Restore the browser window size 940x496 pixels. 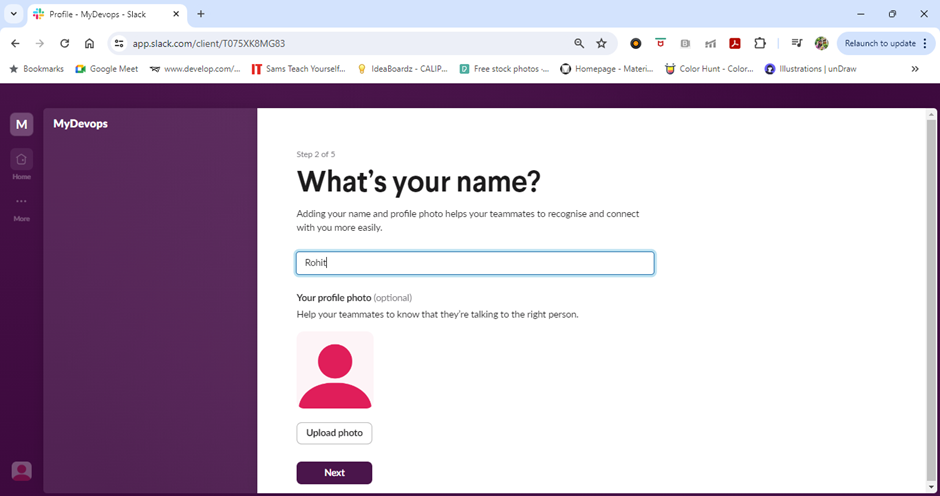coord(892,14)
